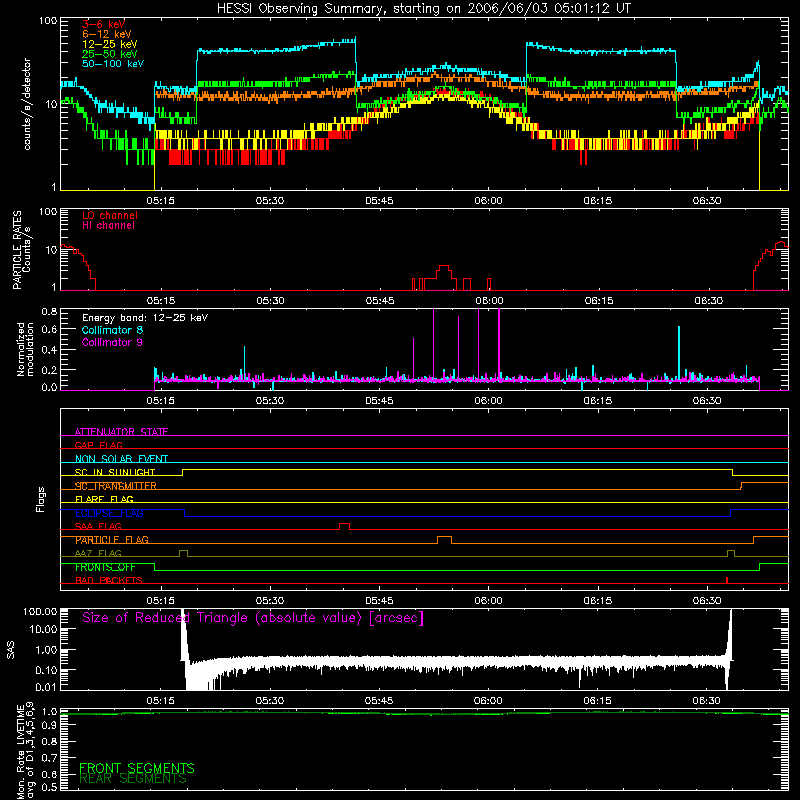The width and height of the screenshot is (800, 800).
Task: Click the HESSI Observing Summary title text
Action: tap(424, 8)
